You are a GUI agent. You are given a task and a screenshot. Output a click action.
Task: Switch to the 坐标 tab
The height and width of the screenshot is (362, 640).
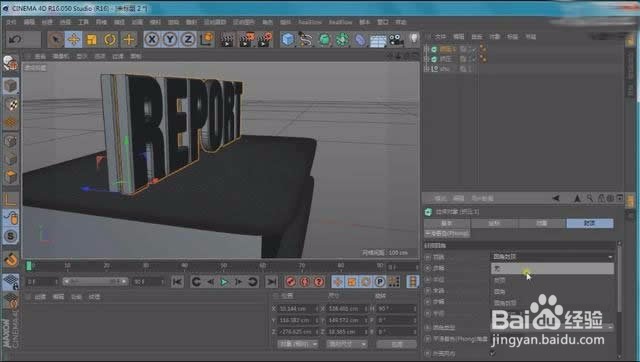494,223
